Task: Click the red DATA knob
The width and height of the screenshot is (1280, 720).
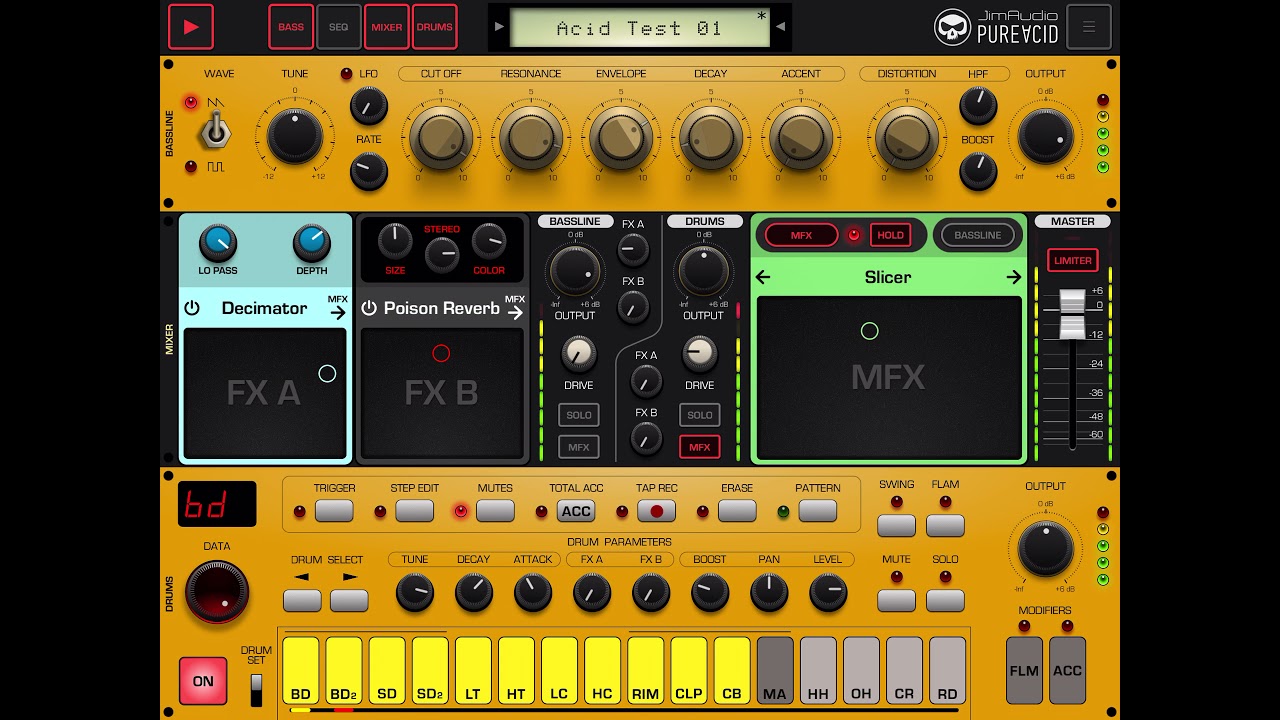Action: (217, 592)
